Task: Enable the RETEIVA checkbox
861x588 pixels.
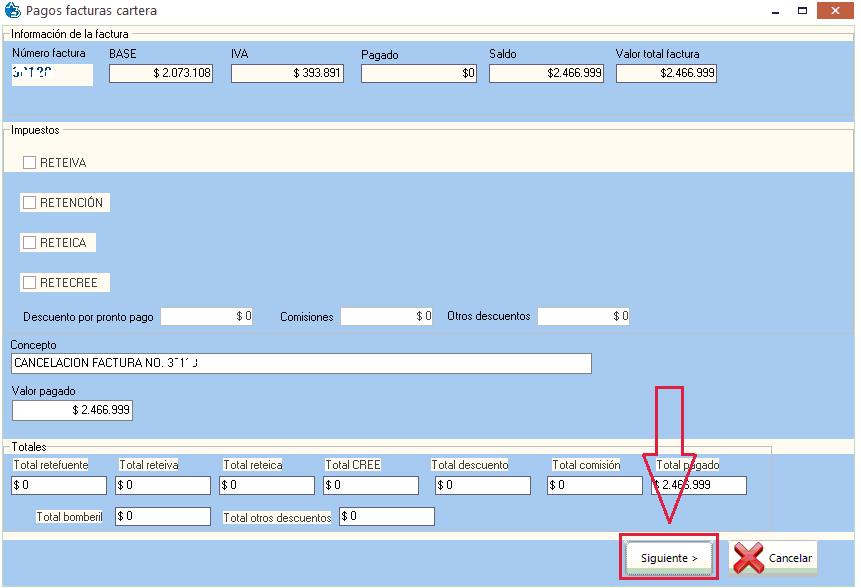Action: click(x=30, y=162)
